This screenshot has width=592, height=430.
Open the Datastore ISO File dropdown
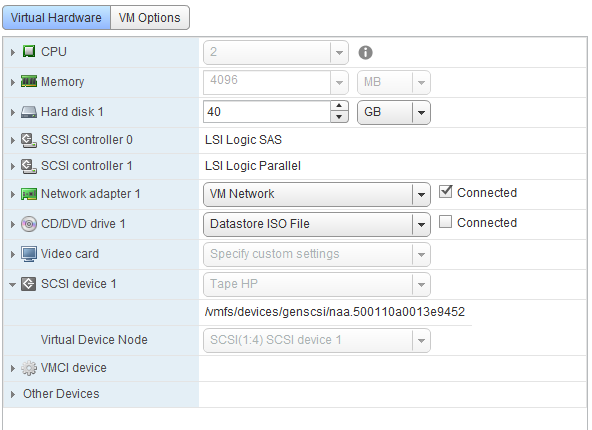tap(316, 224)
